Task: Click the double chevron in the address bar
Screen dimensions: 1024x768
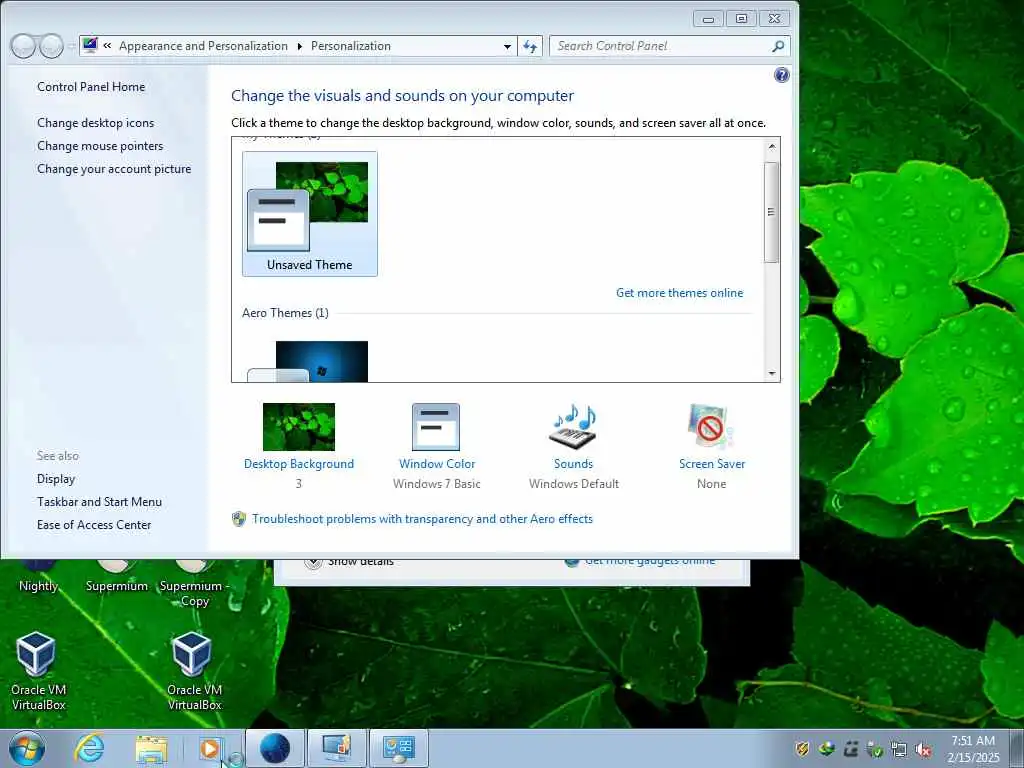Action: [x=107, y=46]
